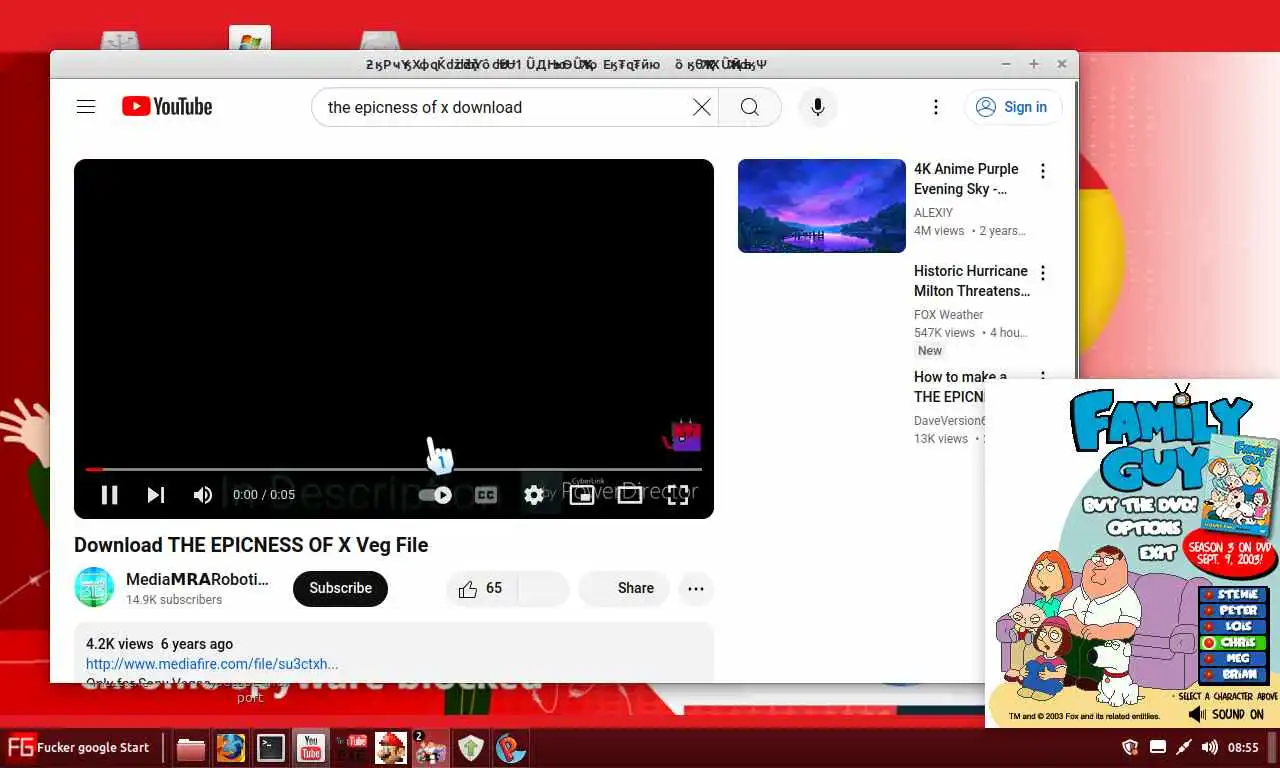Clear the search box with the X icon
1280x768 pixels.
click(702, 107)
